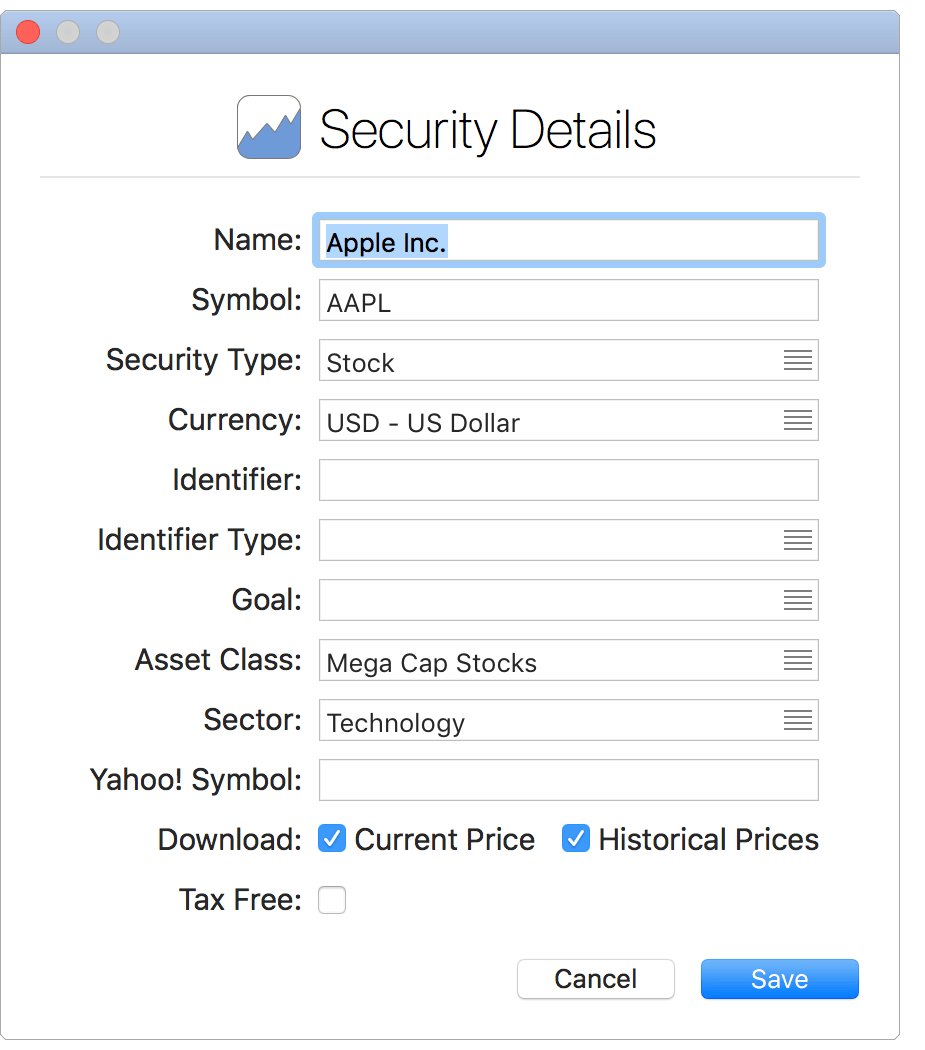The image size is (925, 1050).
Task: Open the Security Type dropdown showing Stock
Action: coord(568,360)
